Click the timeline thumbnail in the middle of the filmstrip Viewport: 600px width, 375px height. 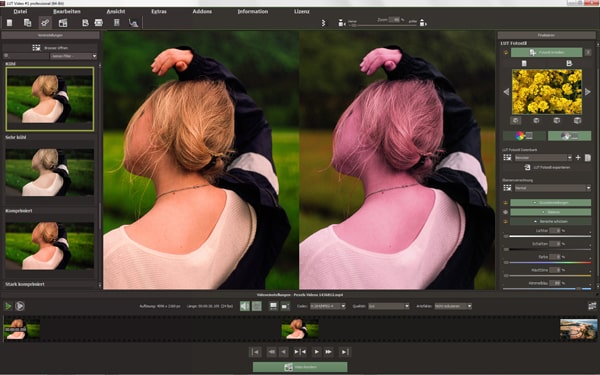(x=300, y=329)
